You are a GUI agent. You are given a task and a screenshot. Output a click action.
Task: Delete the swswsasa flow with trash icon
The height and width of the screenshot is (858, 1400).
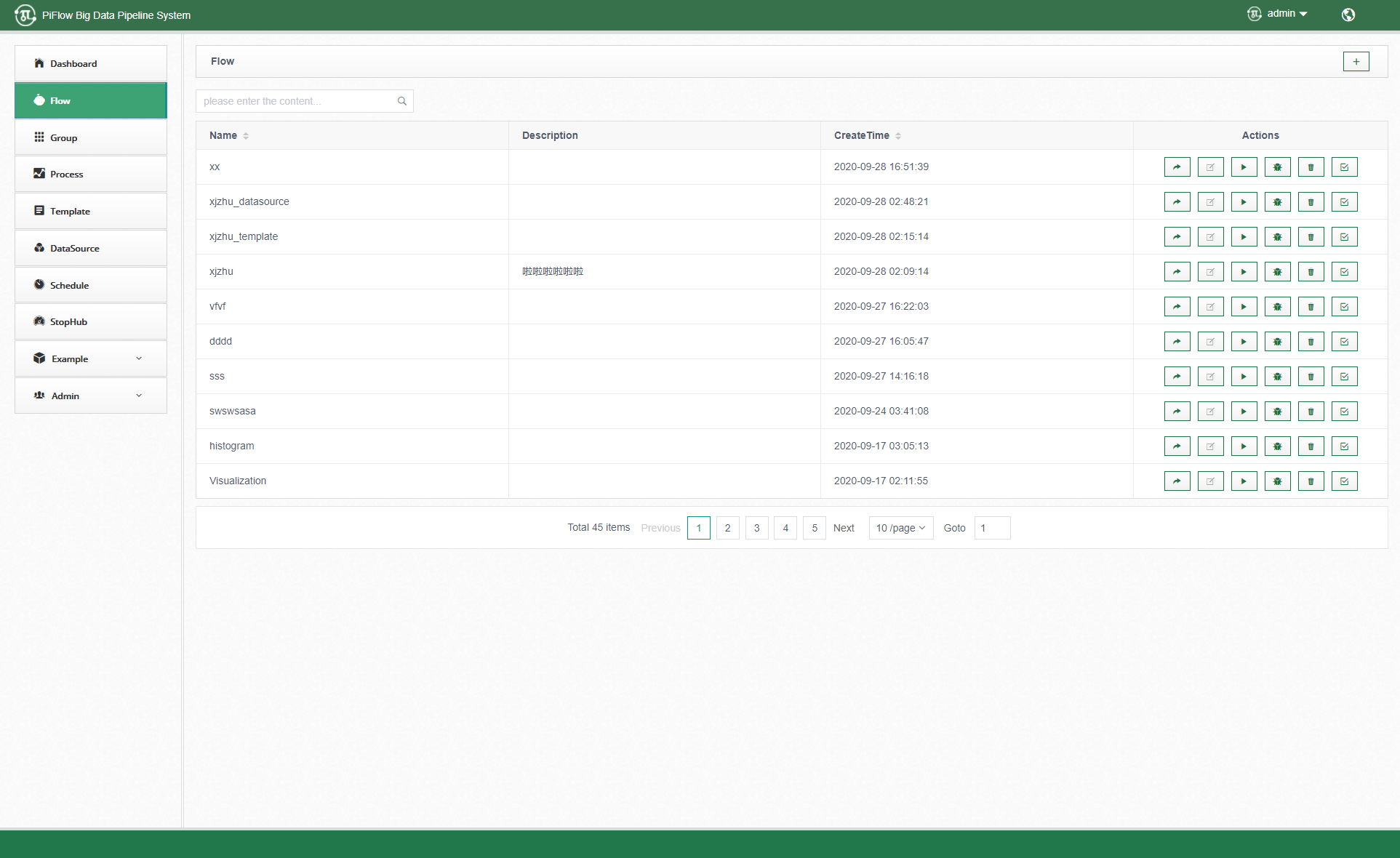[1311, 412]
